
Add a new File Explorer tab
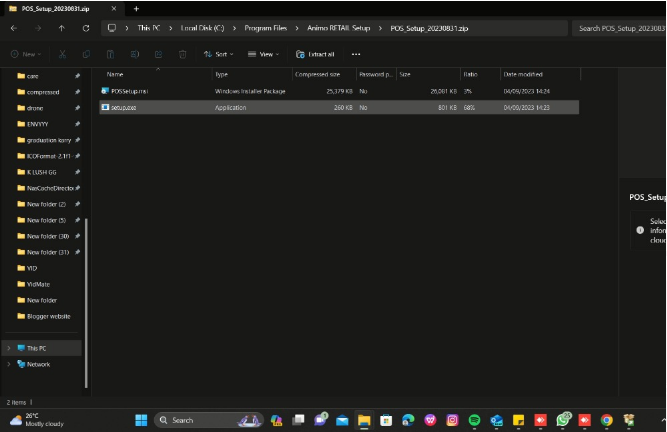(136, 8)
